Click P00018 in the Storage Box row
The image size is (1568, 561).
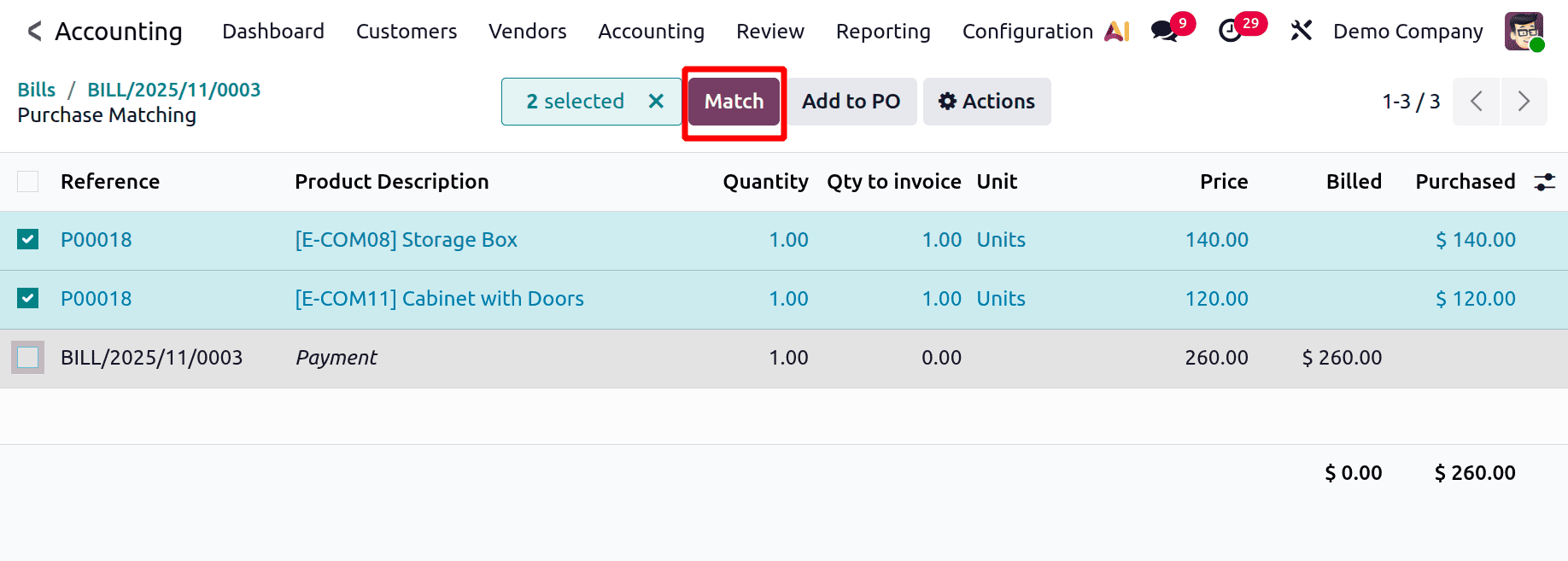point(97,240)
